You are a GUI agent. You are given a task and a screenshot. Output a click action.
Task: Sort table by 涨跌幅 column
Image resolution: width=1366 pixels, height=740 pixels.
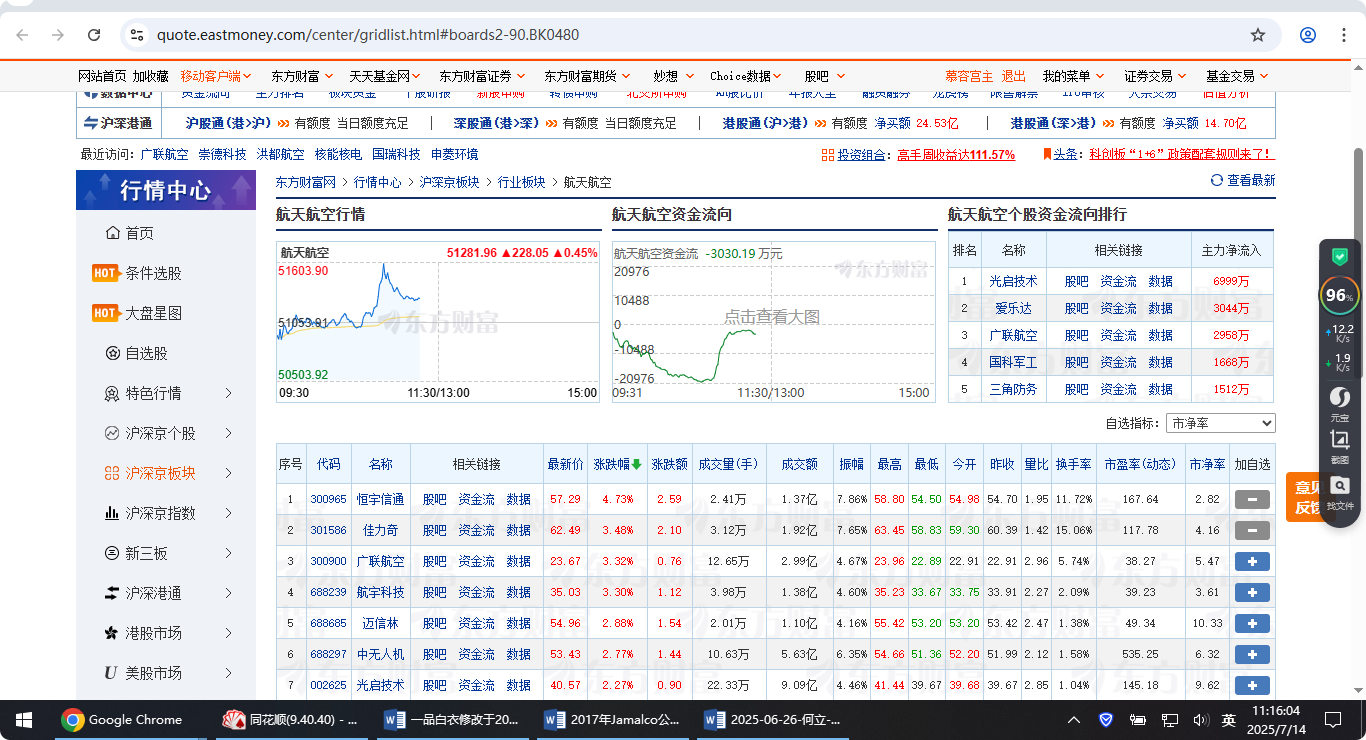(618, 464)
